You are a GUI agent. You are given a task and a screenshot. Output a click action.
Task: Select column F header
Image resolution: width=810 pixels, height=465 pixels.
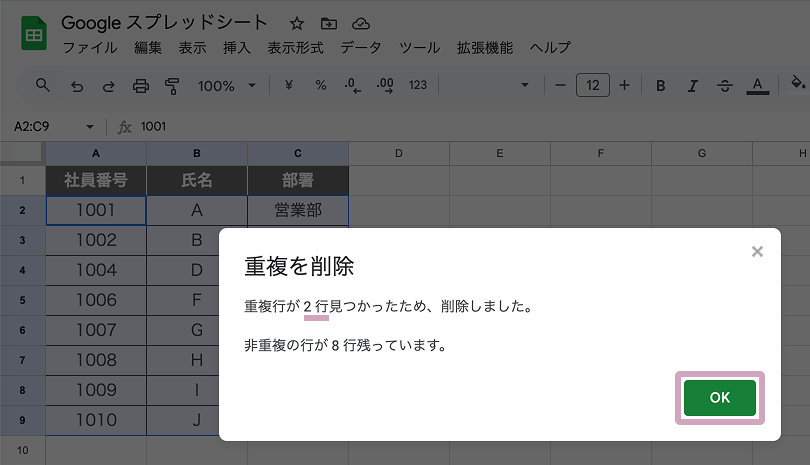click(x=601, y=153)
